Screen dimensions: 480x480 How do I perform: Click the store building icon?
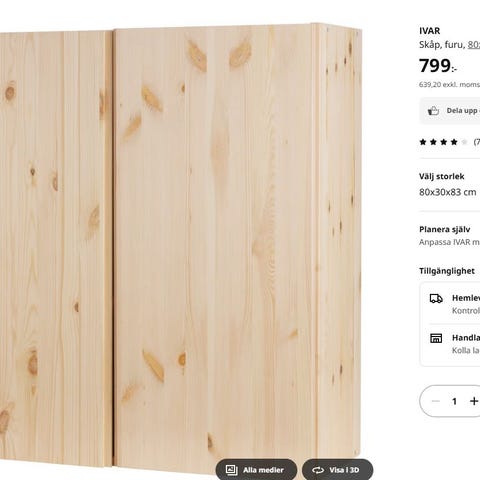436,338
